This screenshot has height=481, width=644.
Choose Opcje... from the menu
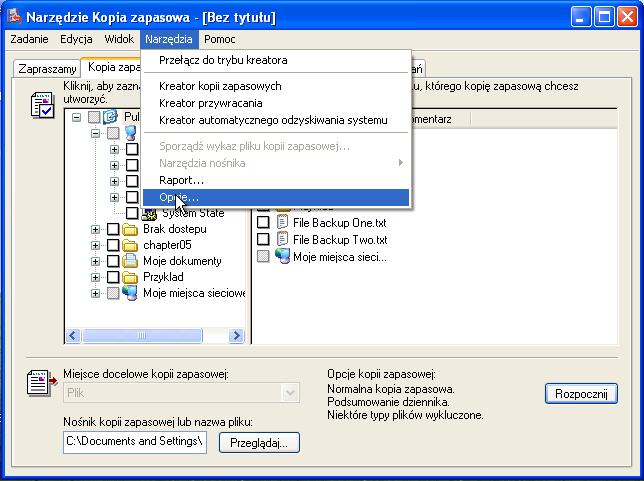click(x=276, y=198)
